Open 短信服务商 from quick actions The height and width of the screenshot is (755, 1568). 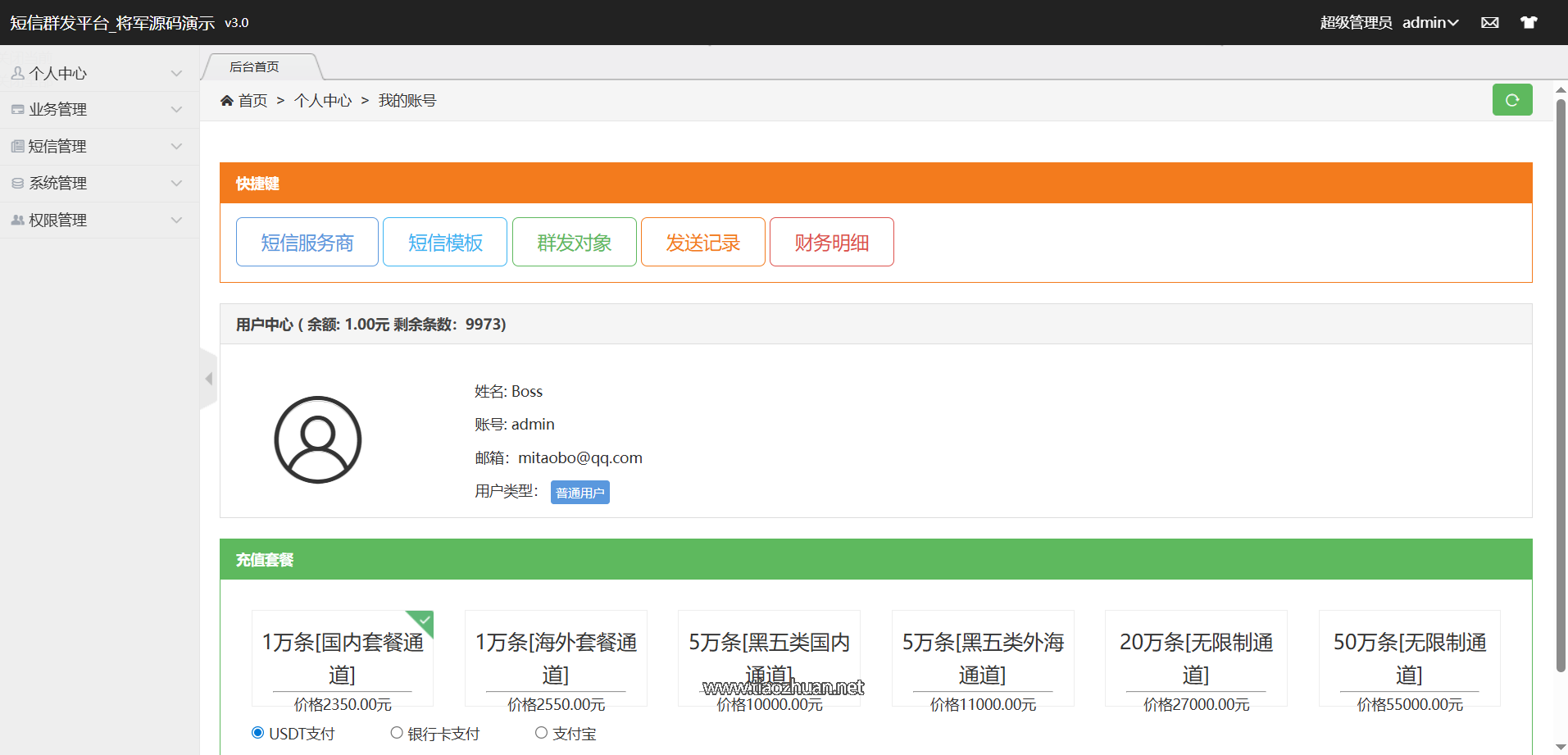coord(307,241)
